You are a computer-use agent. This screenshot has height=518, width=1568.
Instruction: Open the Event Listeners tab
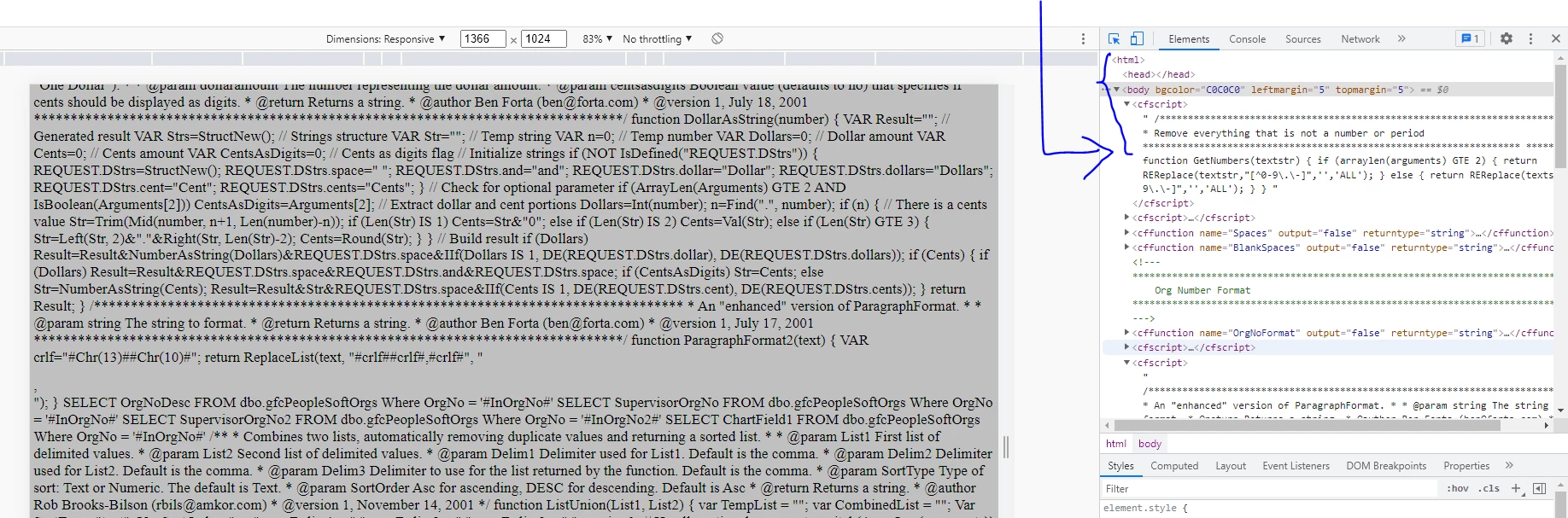(x=1296, y=466)
